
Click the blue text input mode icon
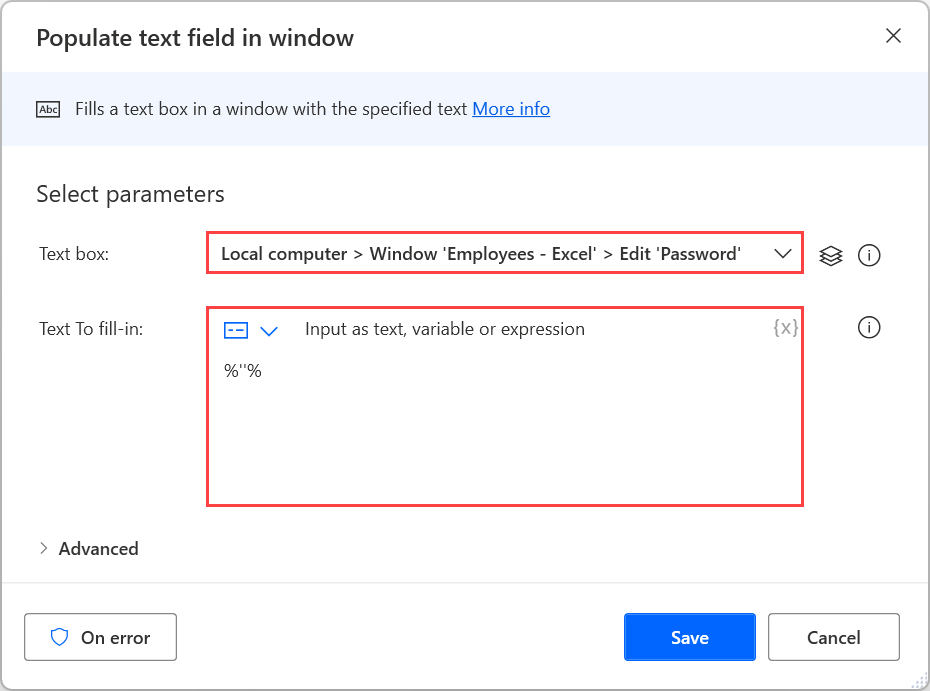pos(235,330)
